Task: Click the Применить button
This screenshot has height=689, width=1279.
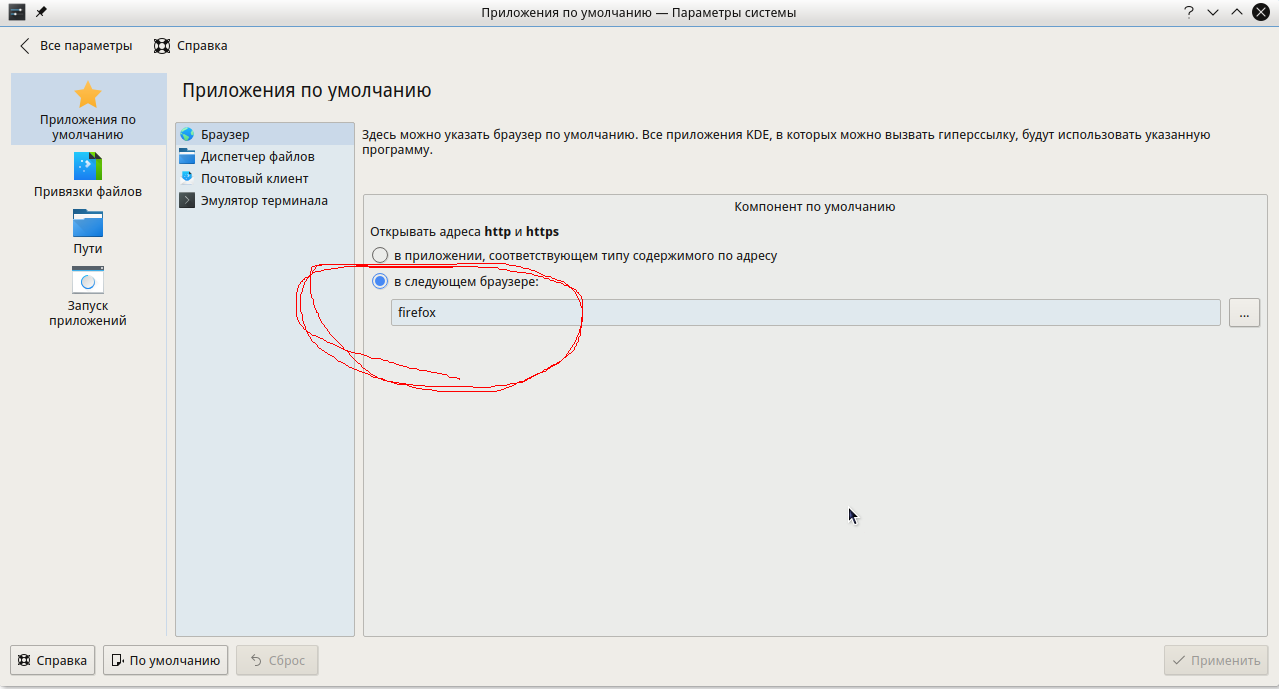Action: (x=1216, y=660)
